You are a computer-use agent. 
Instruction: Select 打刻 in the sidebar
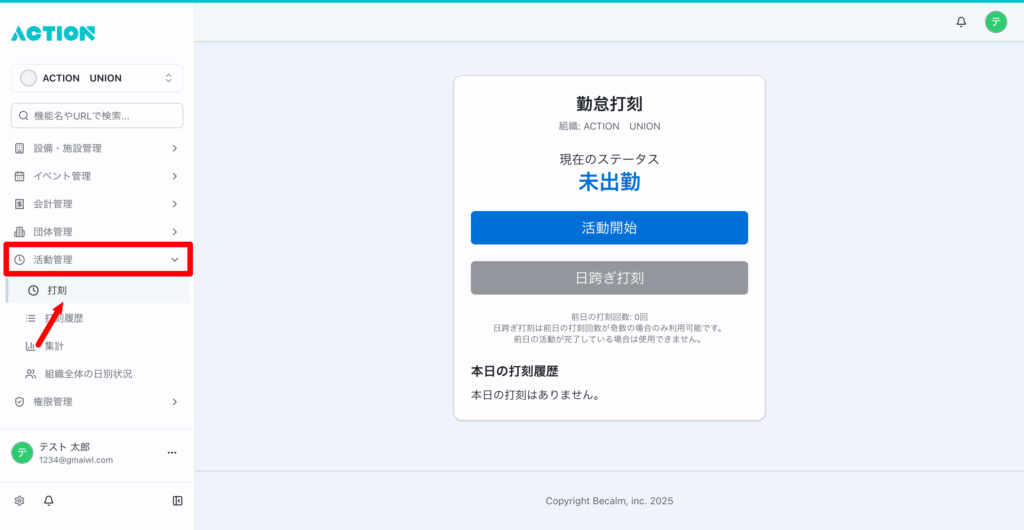pyautogui.click(x=57, y=290)
